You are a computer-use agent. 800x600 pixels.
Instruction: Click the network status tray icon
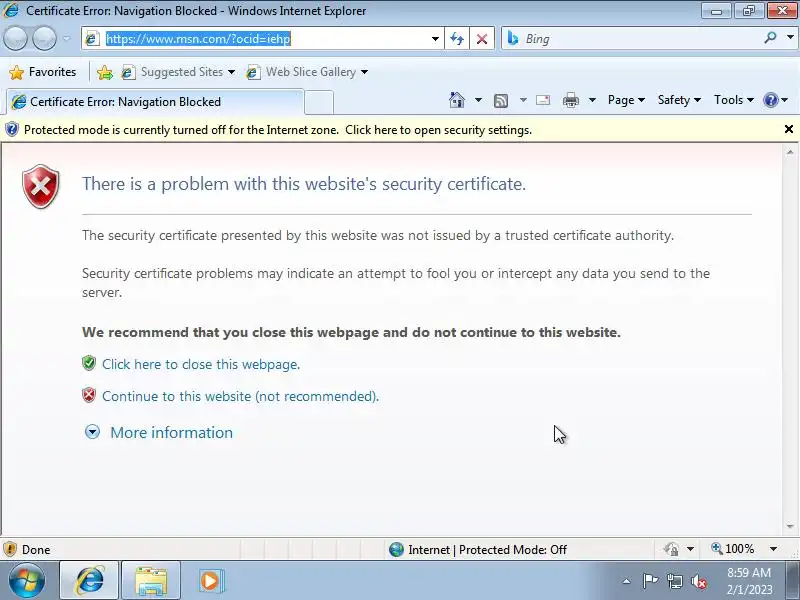675,581
